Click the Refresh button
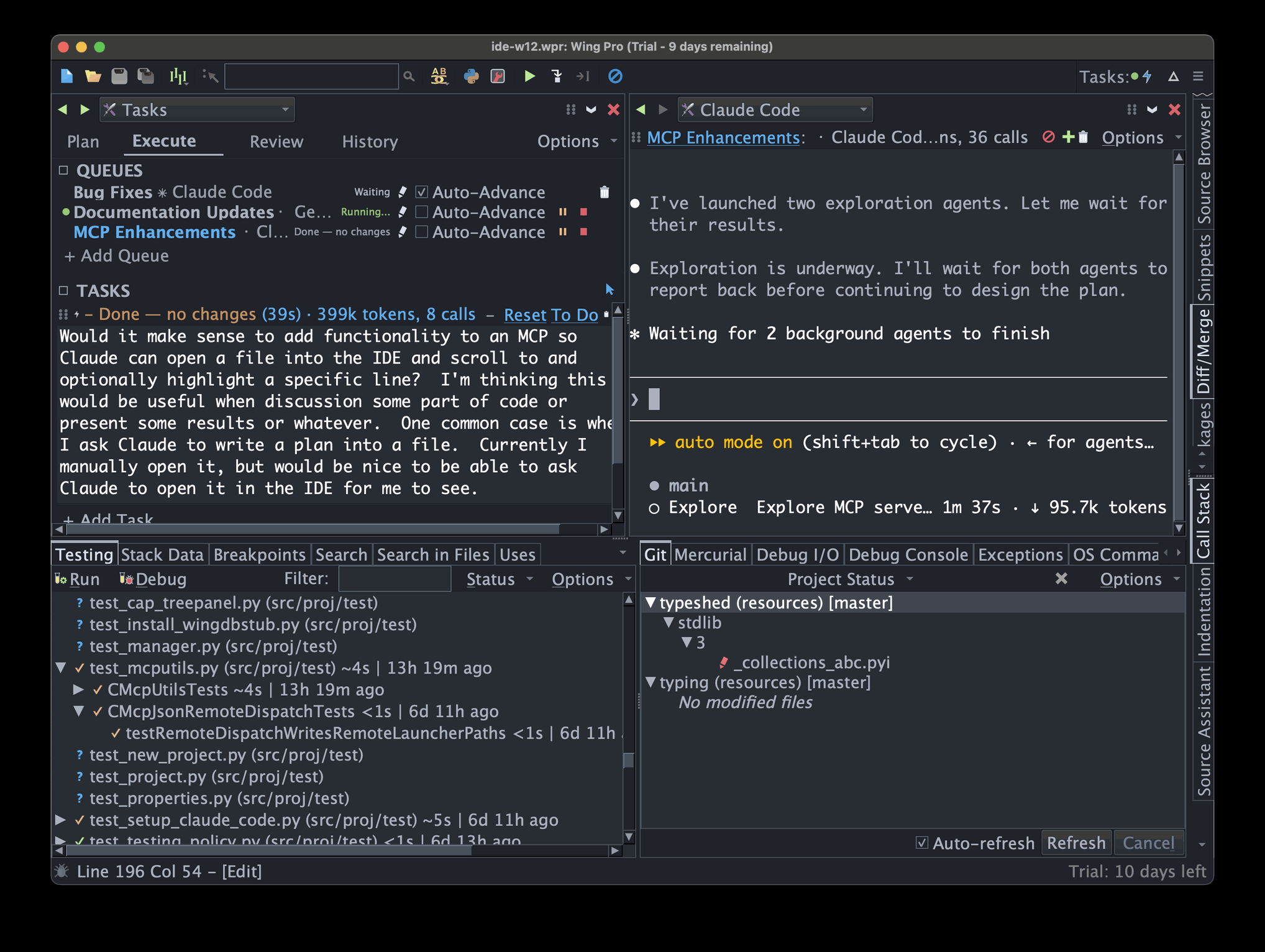 coord(1076,843)
